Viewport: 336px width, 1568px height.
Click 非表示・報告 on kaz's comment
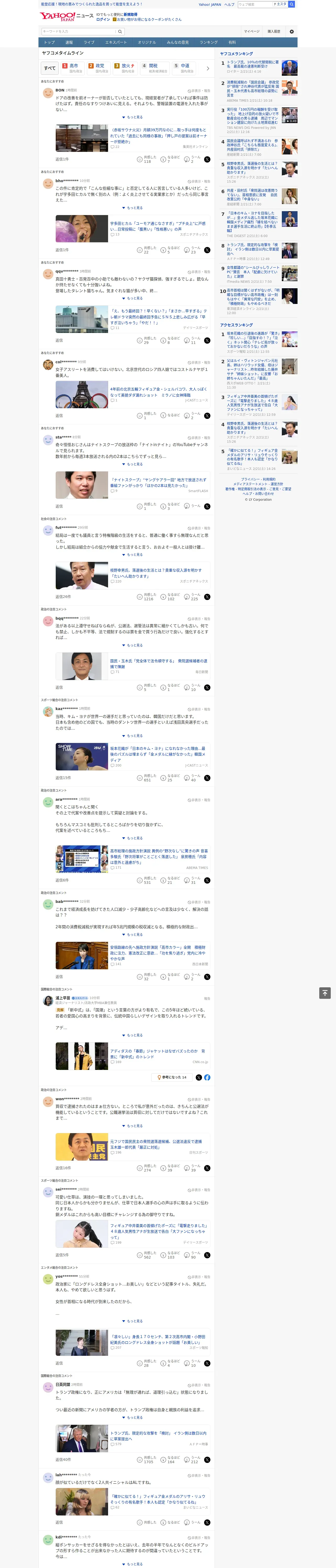[x=199, y=709]
